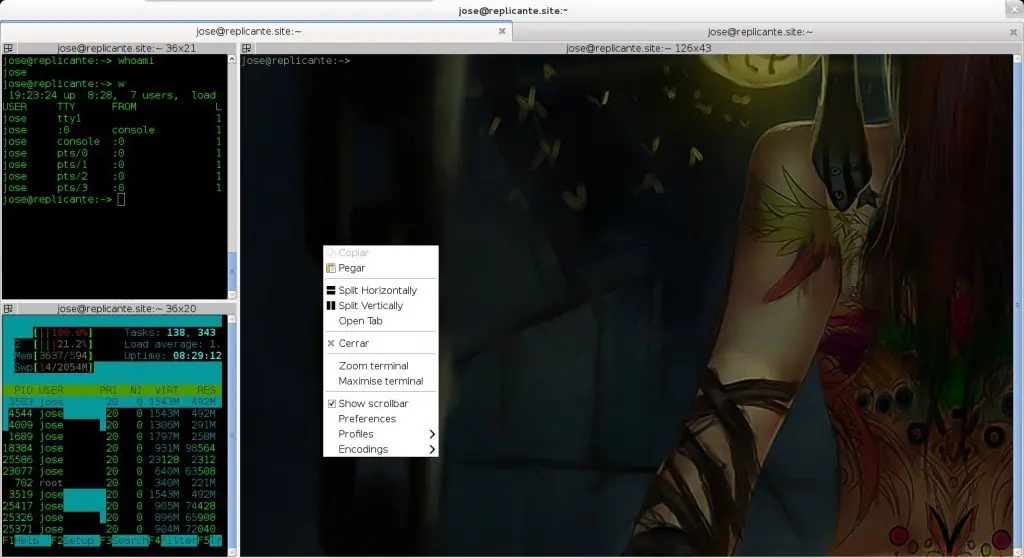Click the Cerrar x icon in context menu
Screen dimensions: 1024x558
[x=331, y=343]
